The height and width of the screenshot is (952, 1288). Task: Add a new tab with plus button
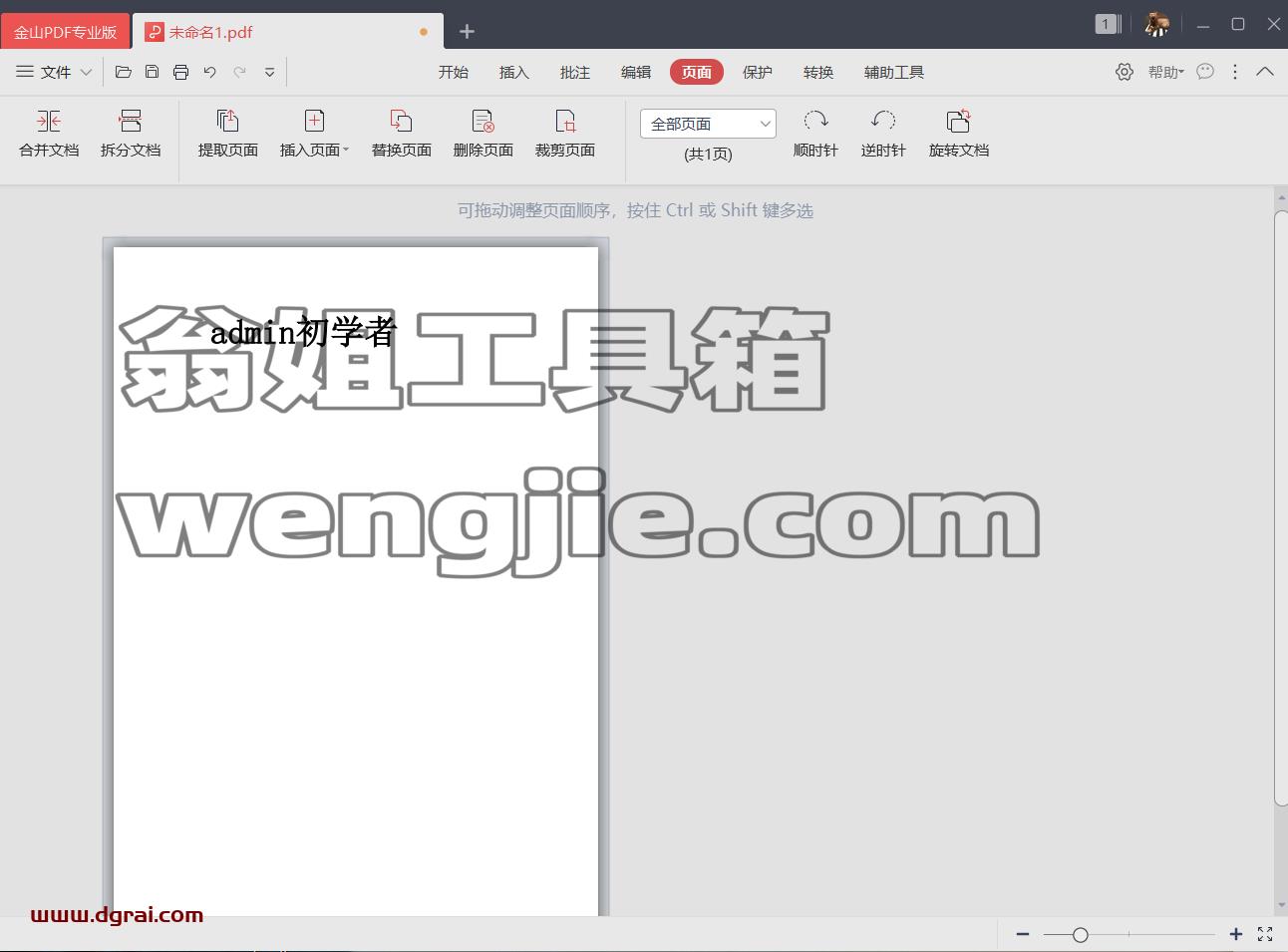467,32
